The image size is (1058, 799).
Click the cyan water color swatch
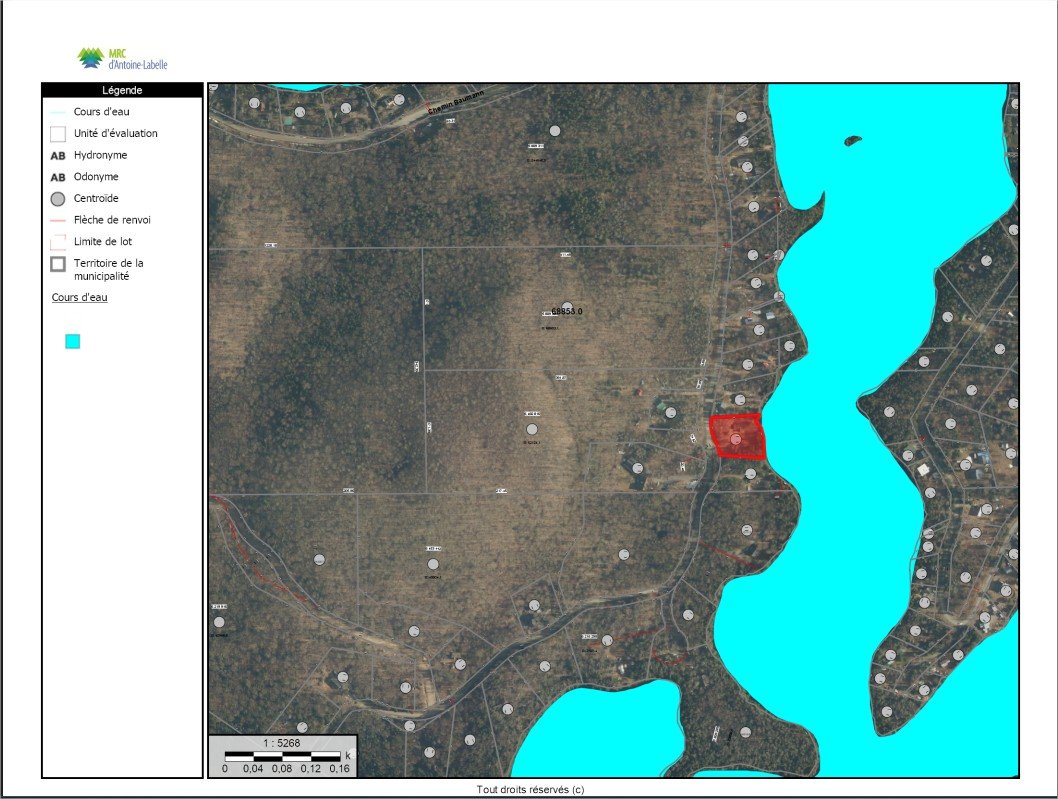tap(72, 341)
